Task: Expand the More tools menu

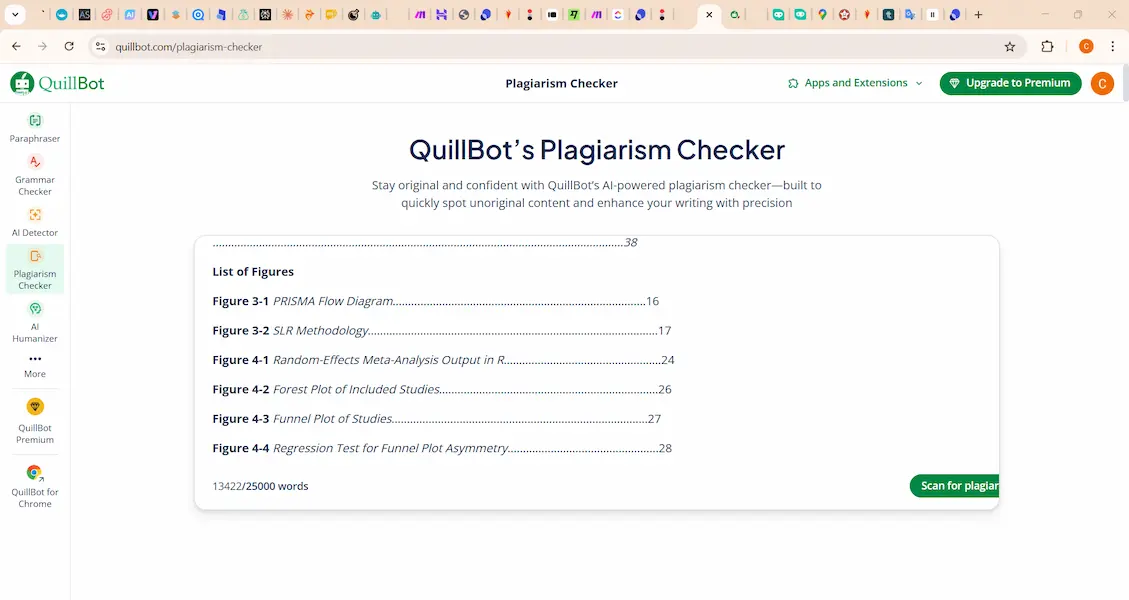Action: pyautogui.click(x=35, y=365)
